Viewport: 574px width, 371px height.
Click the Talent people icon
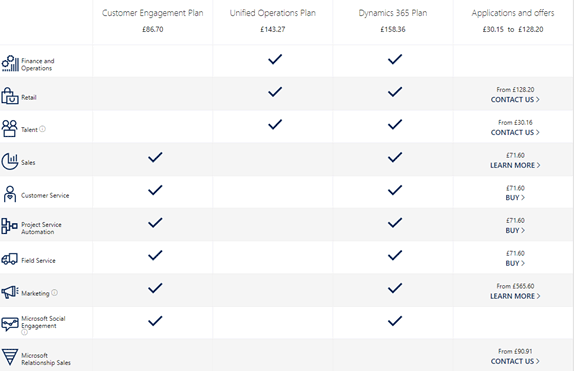click(x=10, y=129)
